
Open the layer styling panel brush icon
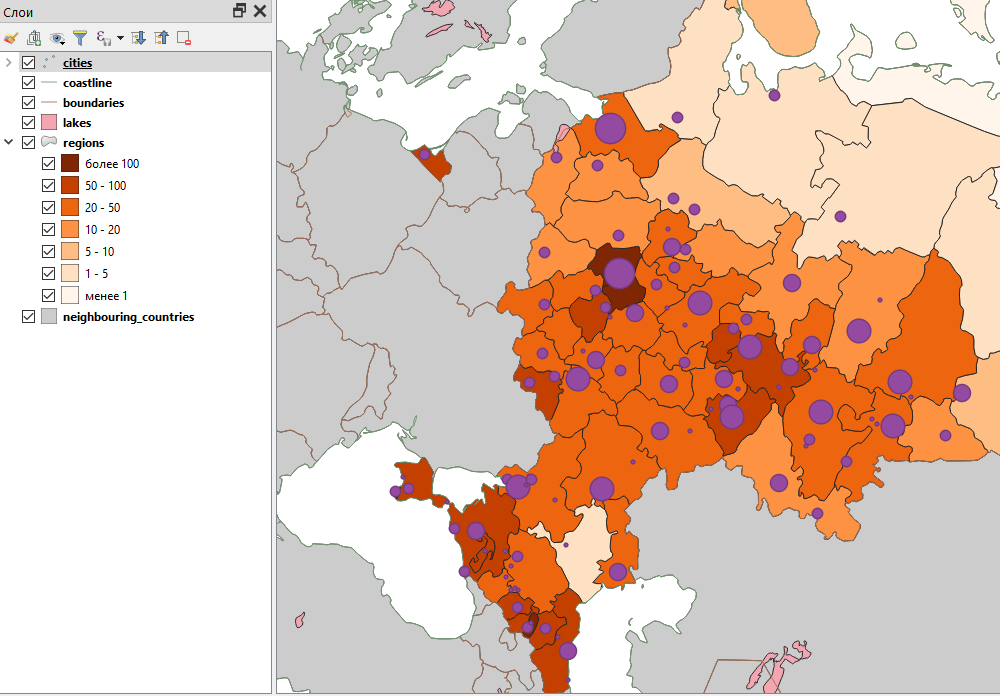coord(11,38)
